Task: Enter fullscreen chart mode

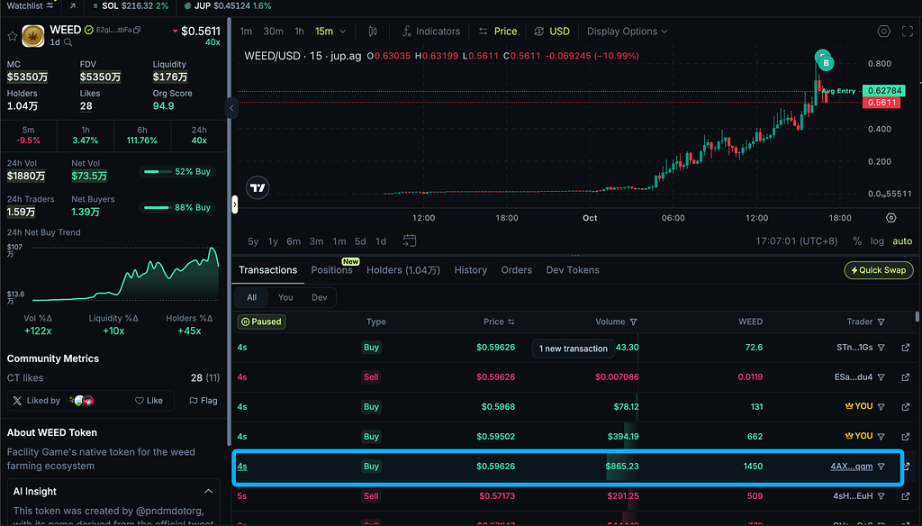Action: [908, 31]
